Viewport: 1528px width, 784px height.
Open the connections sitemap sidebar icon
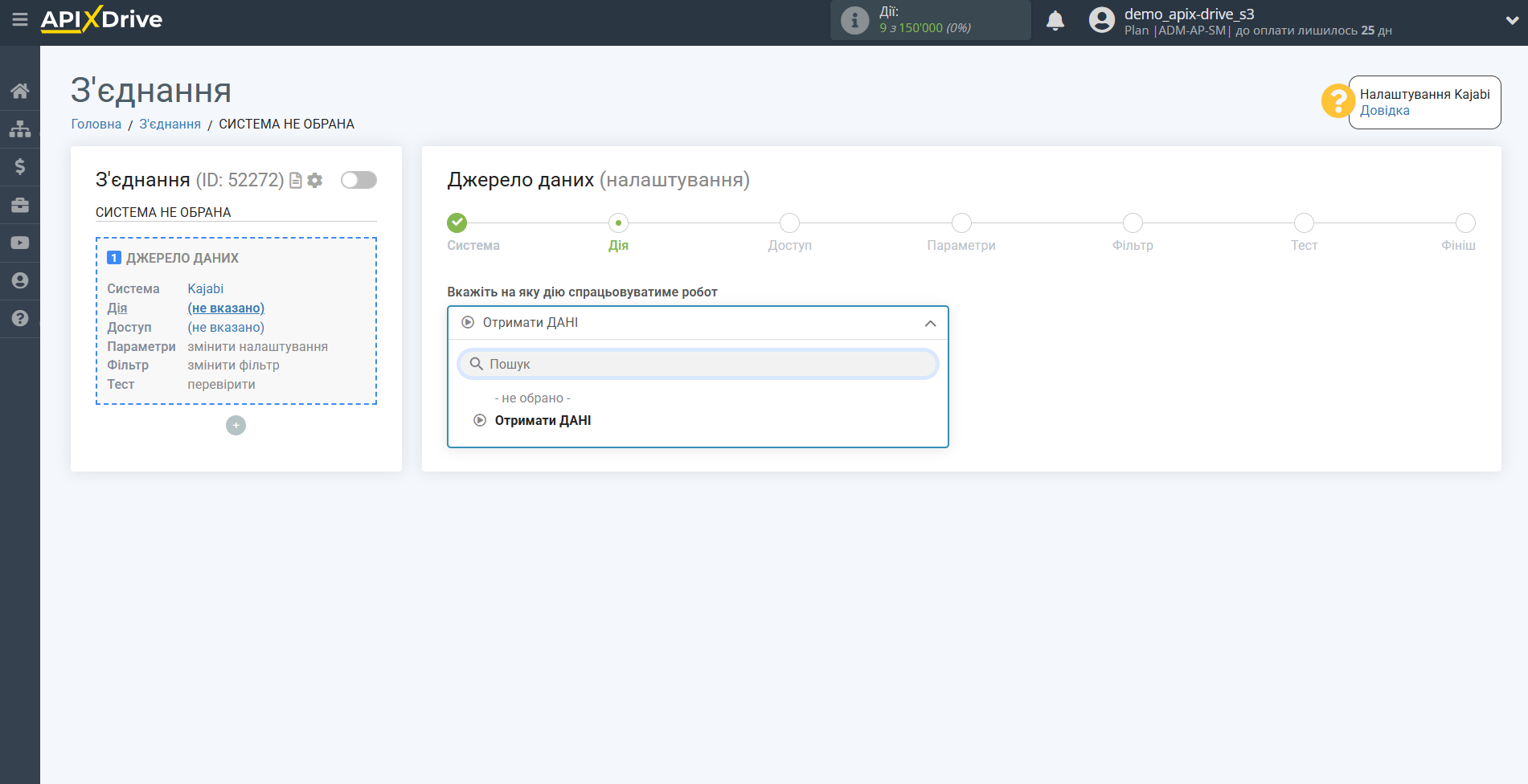[20, 129]
